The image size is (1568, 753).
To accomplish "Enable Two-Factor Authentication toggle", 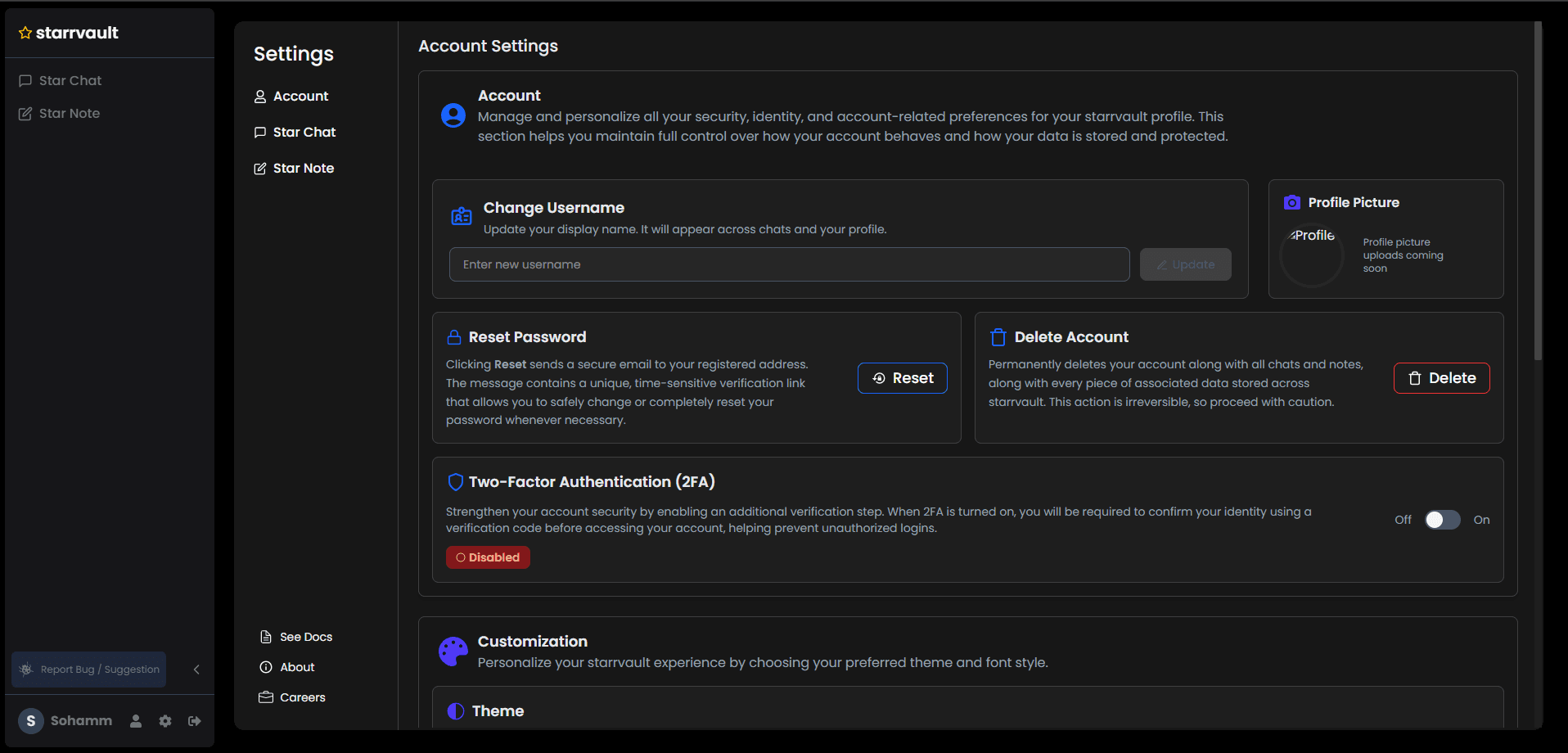I will tap(1442, 520).
